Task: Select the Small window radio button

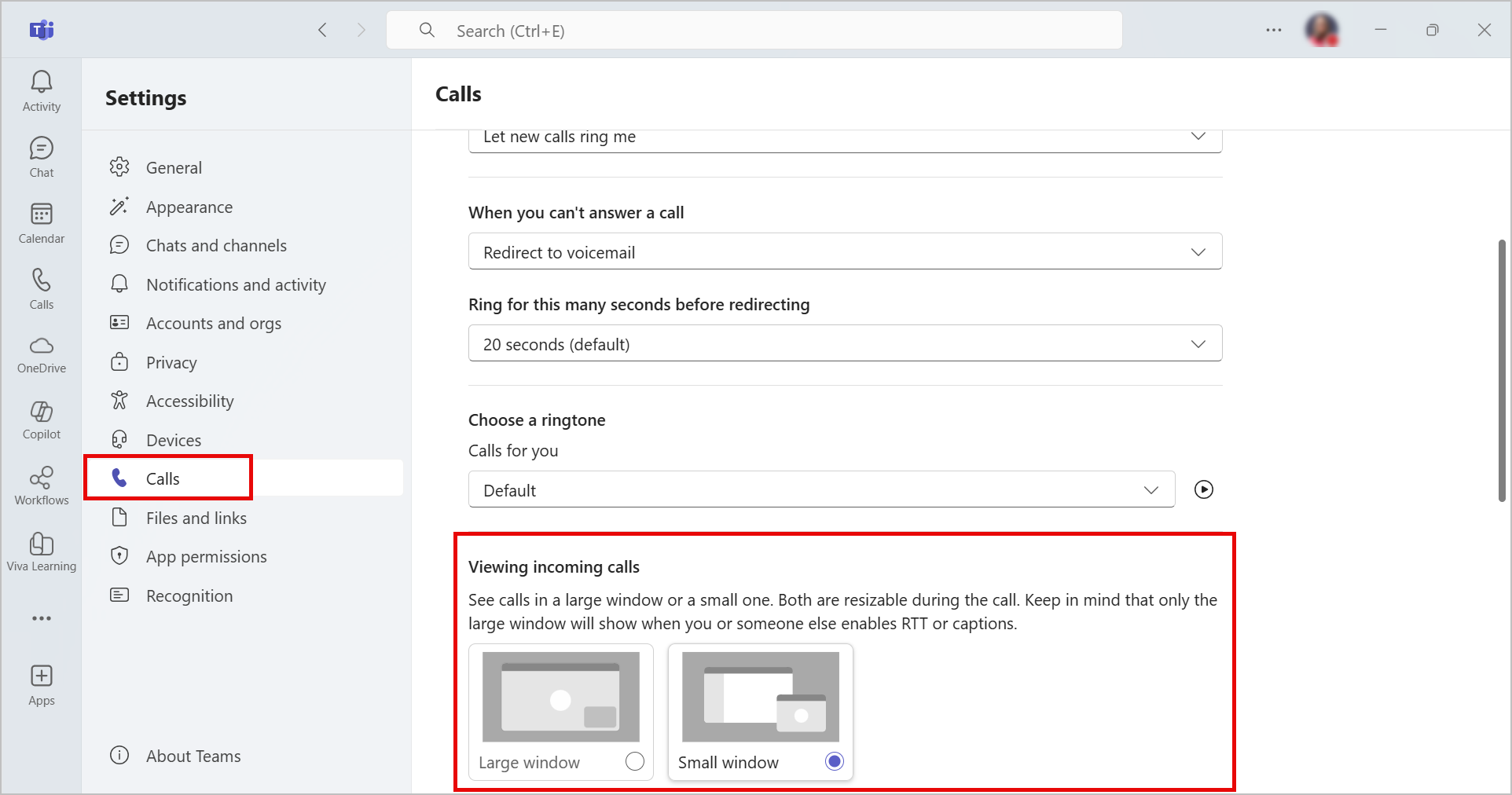Action: 835,761
